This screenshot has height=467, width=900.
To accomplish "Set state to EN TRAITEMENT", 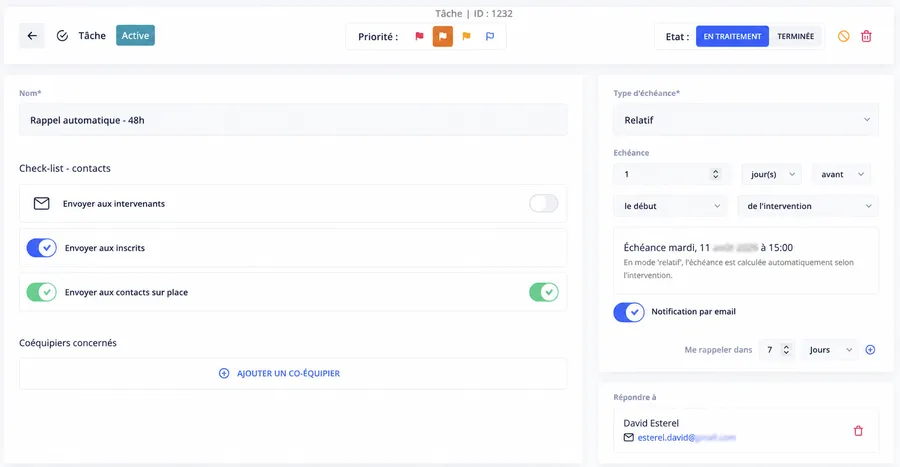I will [732, 36].
